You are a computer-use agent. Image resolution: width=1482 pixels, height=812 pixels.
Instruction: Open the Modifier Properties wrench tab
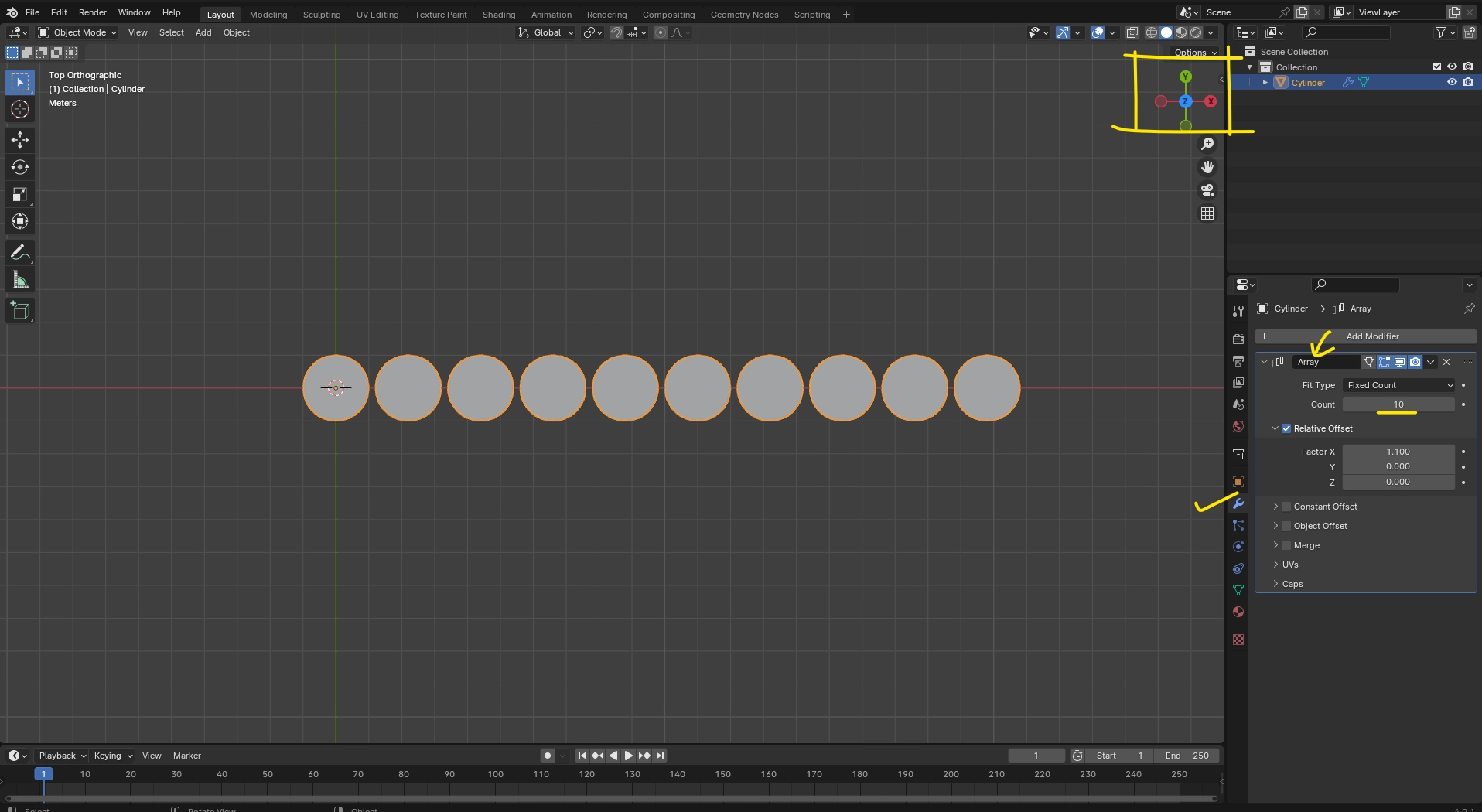(x=1238, y=503)
